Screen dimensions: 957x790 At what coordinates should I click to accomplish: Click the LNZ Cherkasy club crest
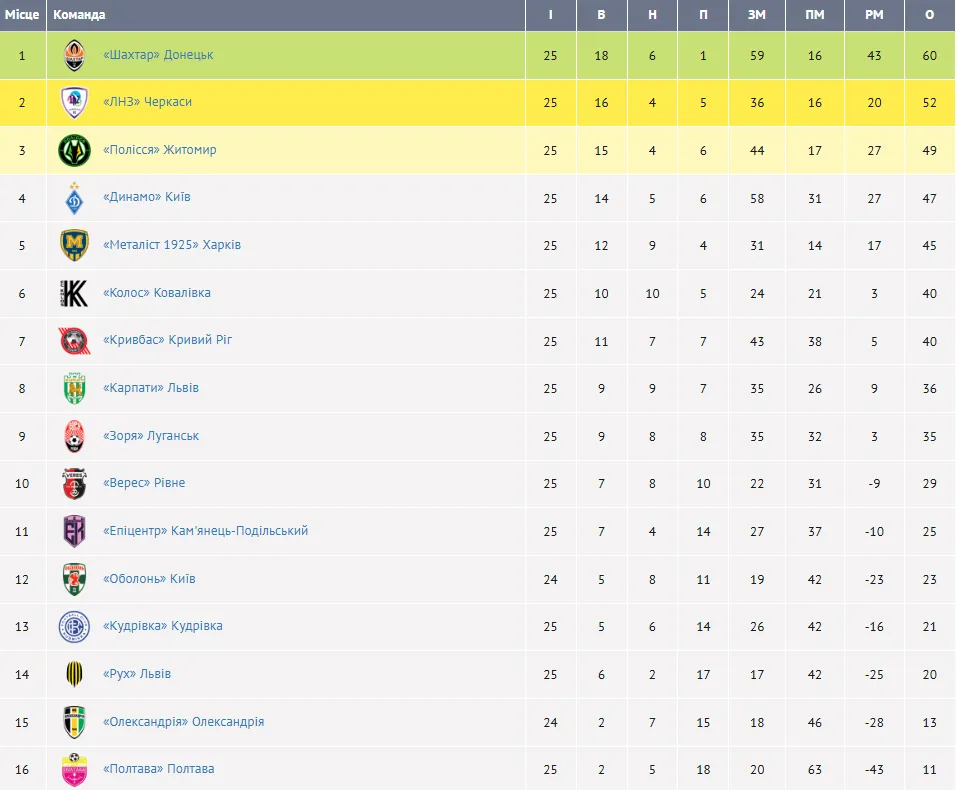[74, 103]
